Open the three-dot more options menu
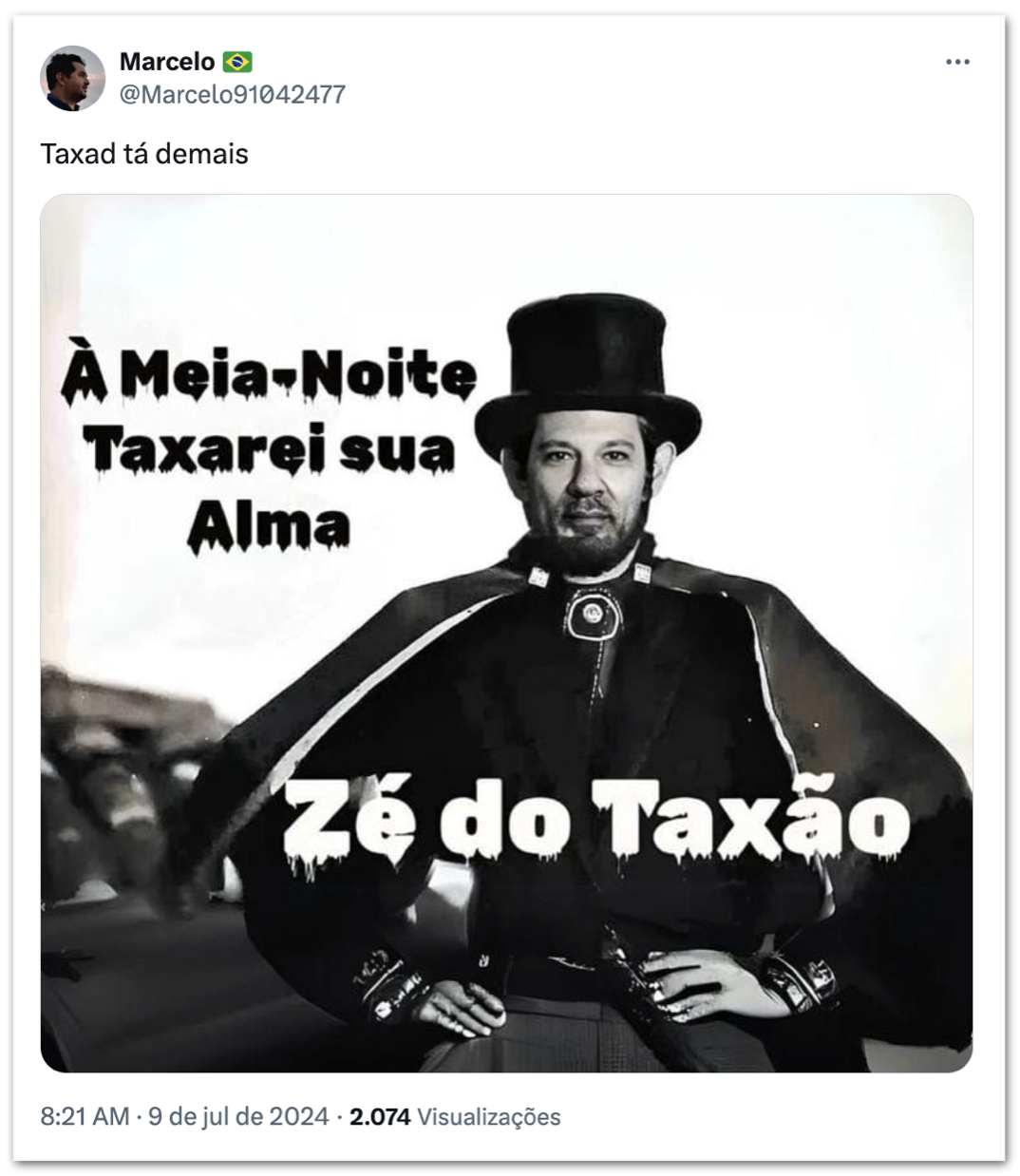The image size is (1020, 1176). pos(957,63)
